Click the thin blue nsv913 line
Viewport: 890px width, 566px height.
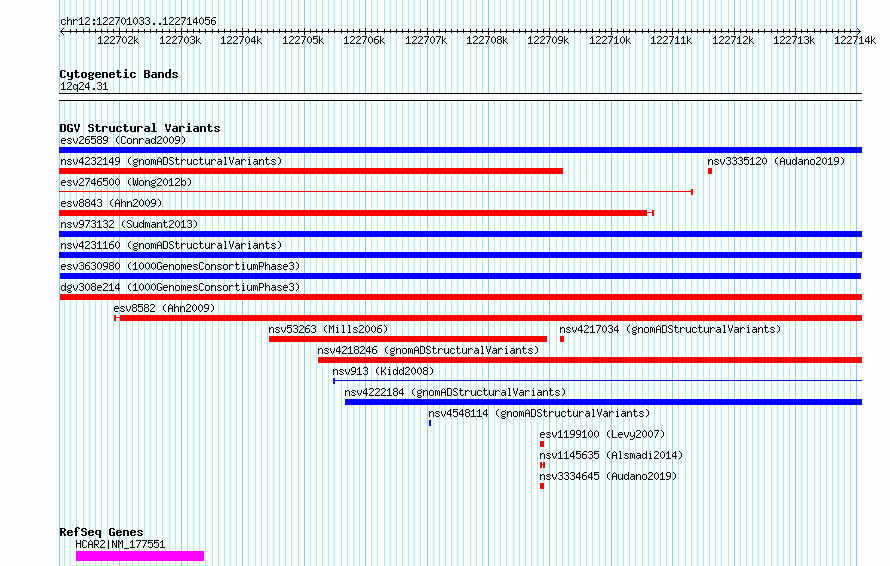coord(597,381)
